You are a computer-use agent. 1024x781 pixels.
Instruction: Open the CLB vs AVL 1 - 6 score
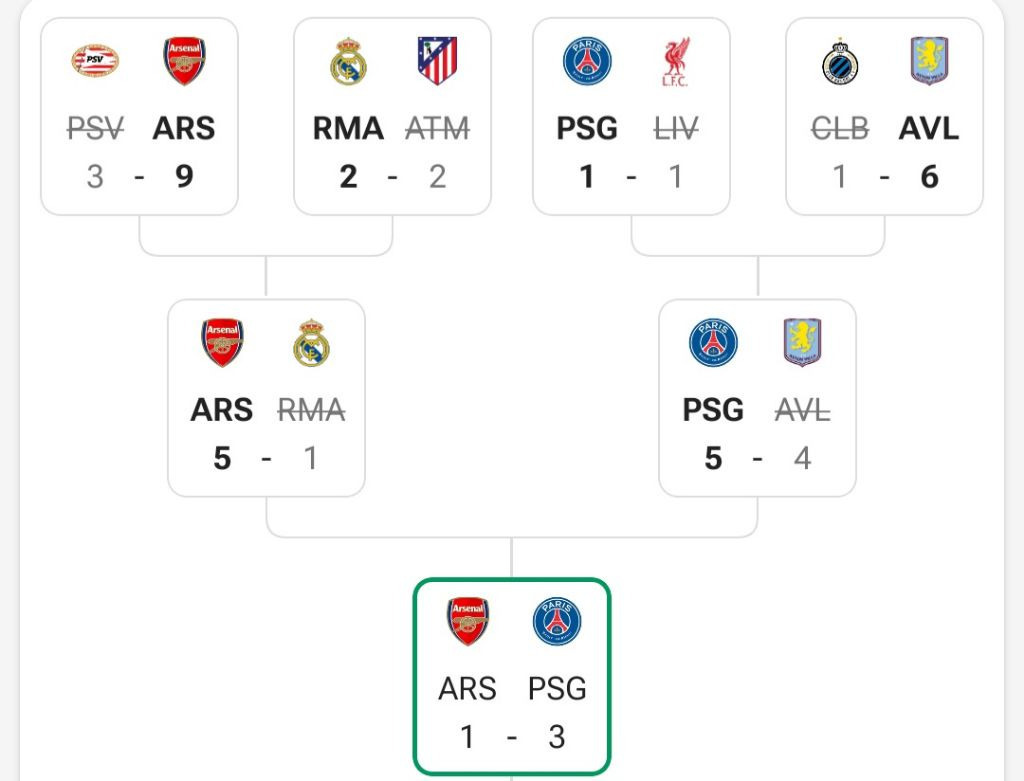point(884,177)
